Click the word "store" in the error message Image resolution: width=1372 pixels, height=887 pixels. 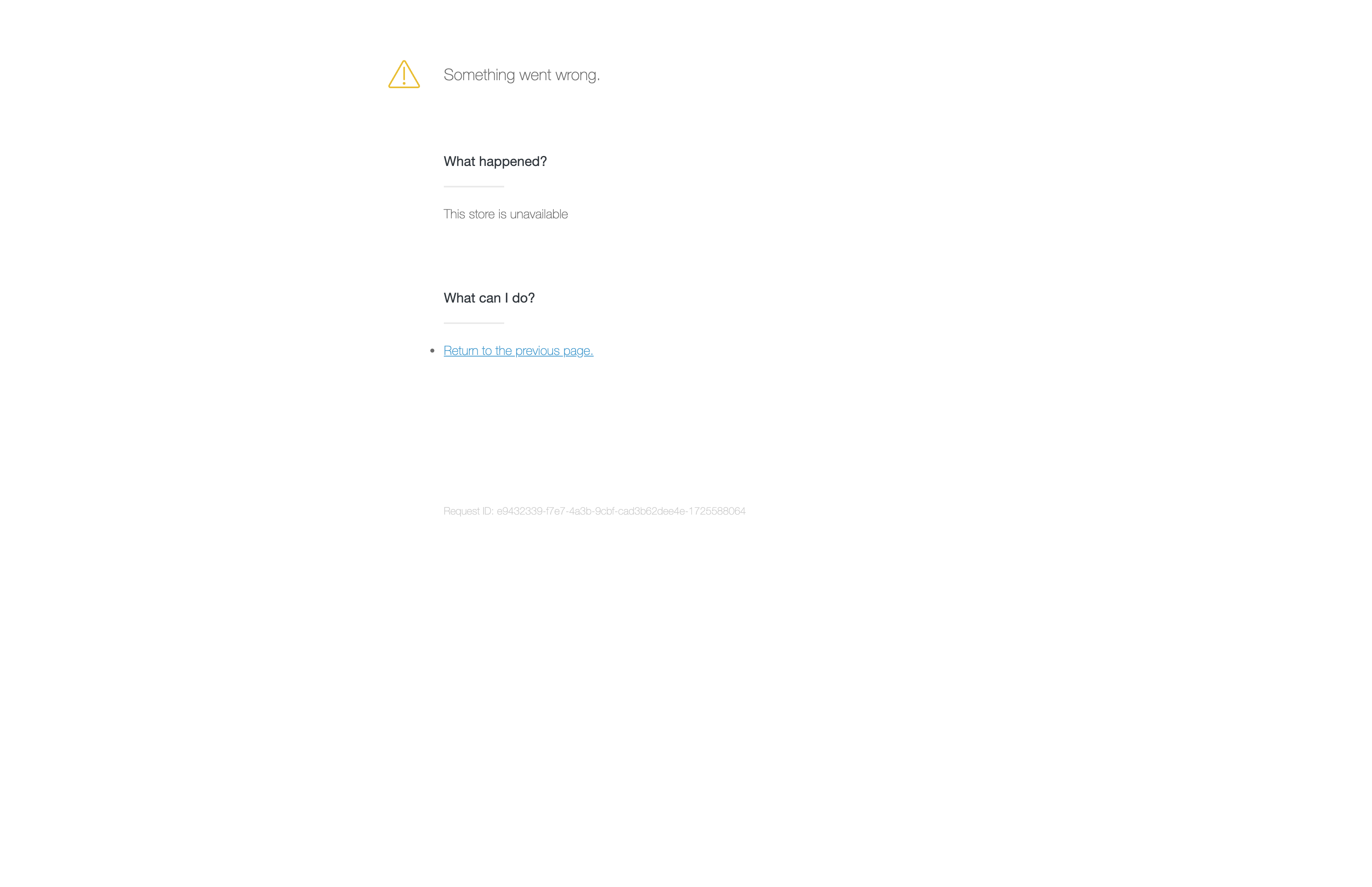(x=481, y=214)
